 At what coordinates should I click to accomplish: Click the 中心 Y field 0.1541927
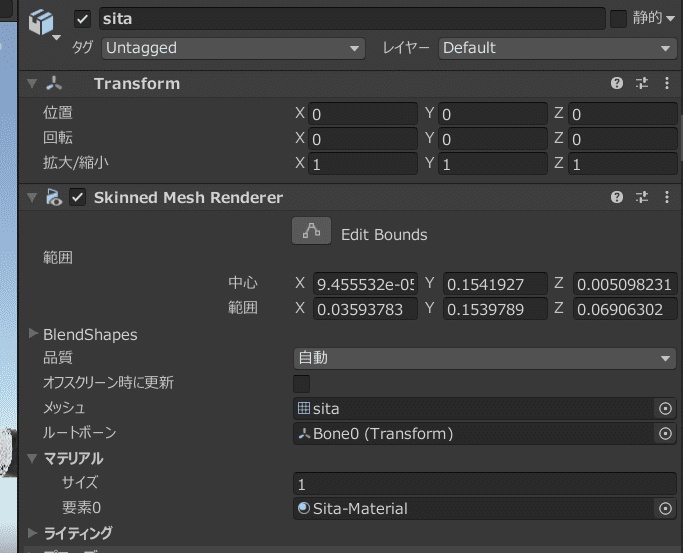[495, 284]
